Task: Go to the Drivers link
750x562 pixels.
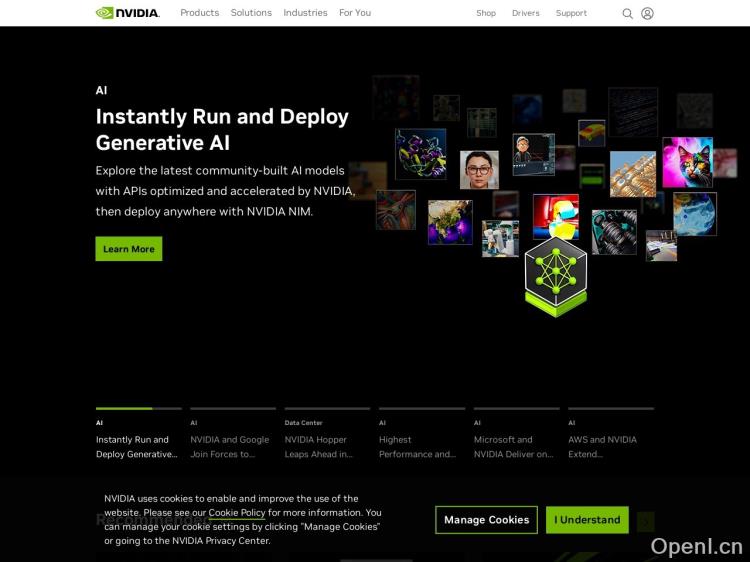Action: 526,13
